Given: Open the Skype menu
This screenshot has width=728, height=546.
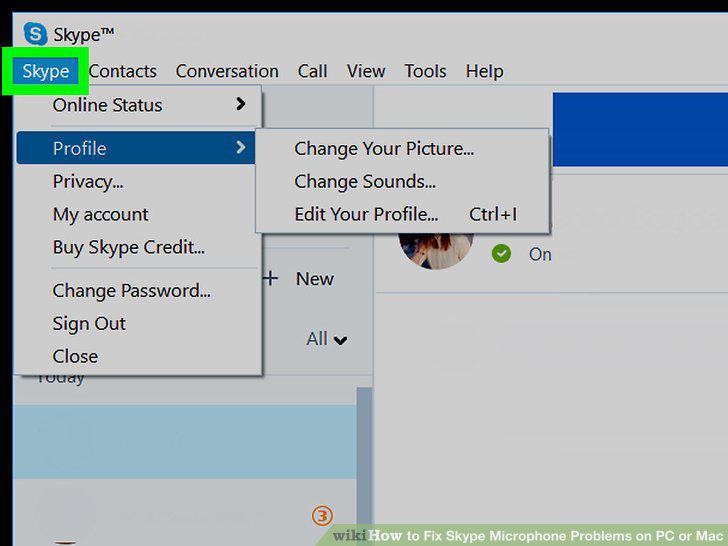Looking at the screenshot, I should pyautogui.click(x=46, y=71).
